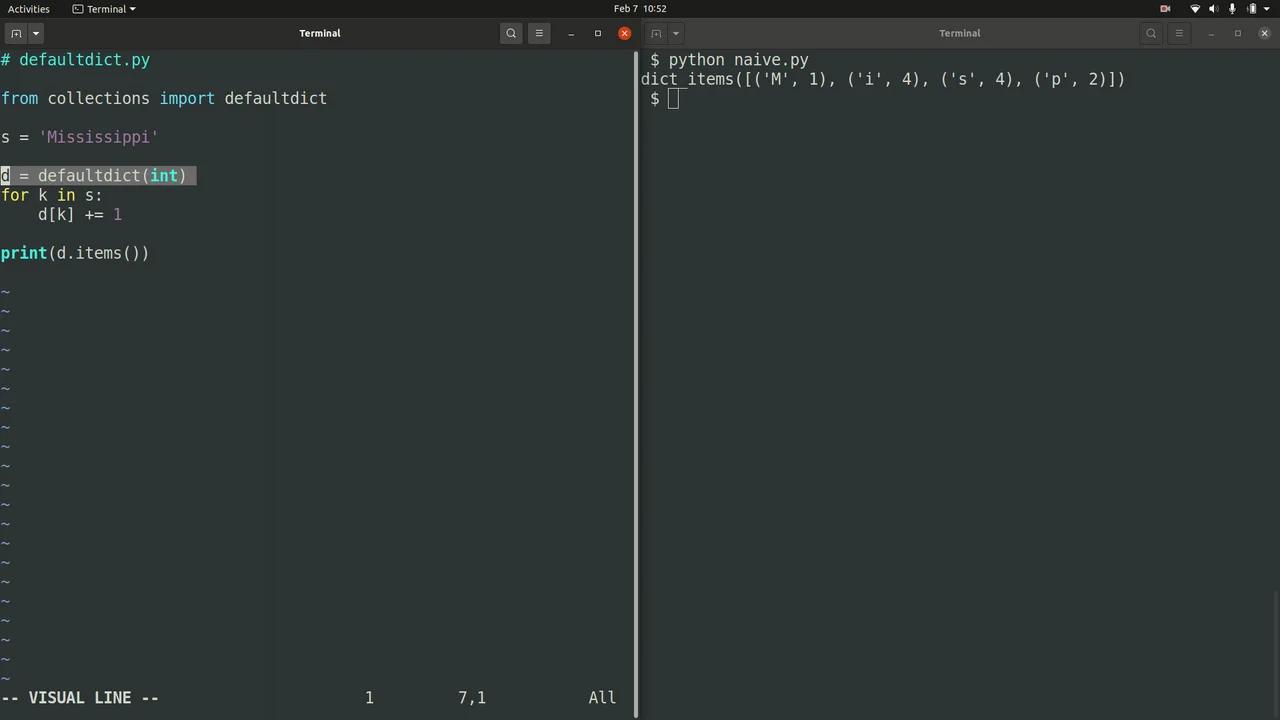1280x720 pixels.
Task: Maximize the left terminal window
Action: click(598, 33)
